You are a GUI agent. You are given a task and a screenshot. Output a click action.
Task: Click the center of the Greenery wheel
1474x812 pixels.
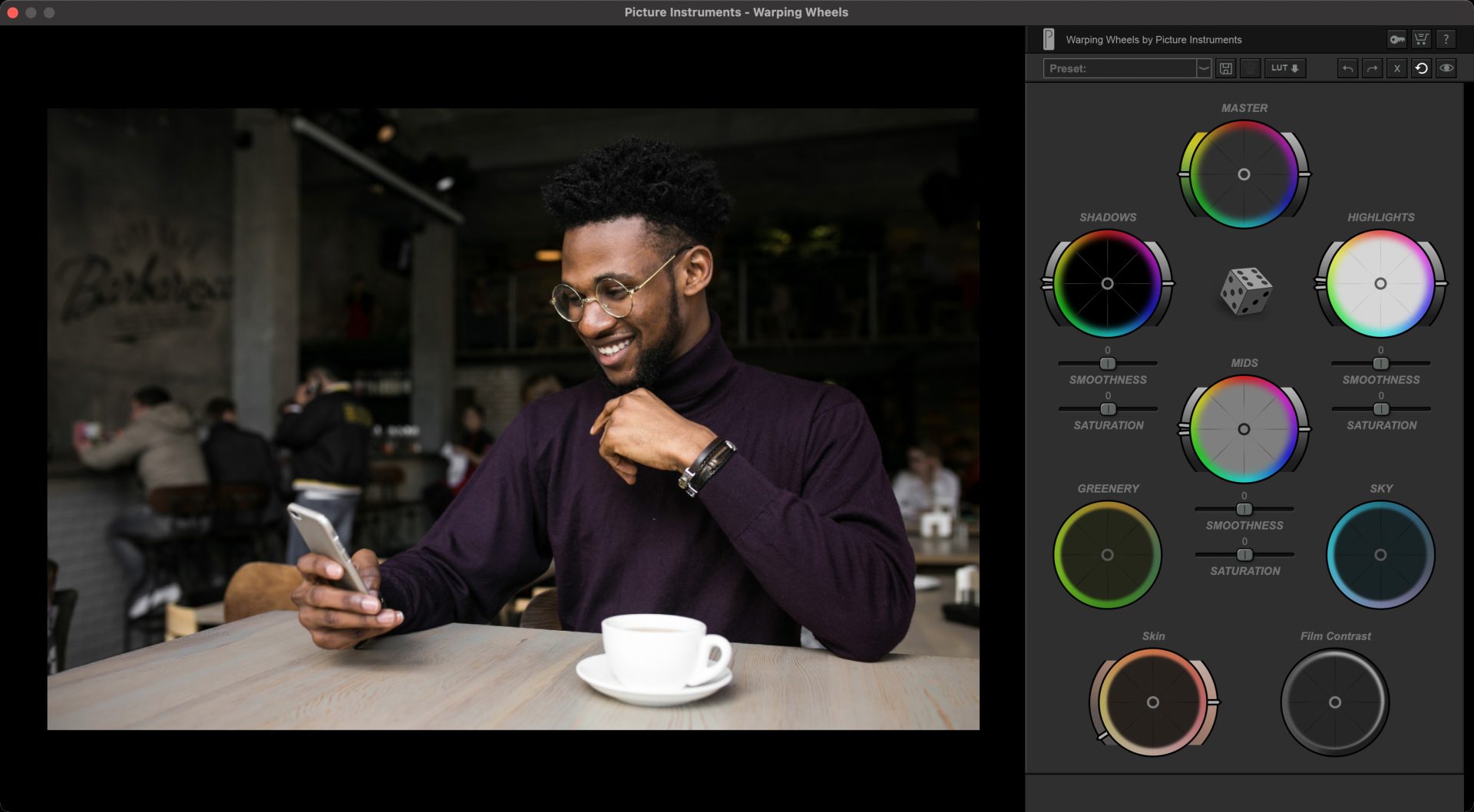click(x=1107, y=555)
